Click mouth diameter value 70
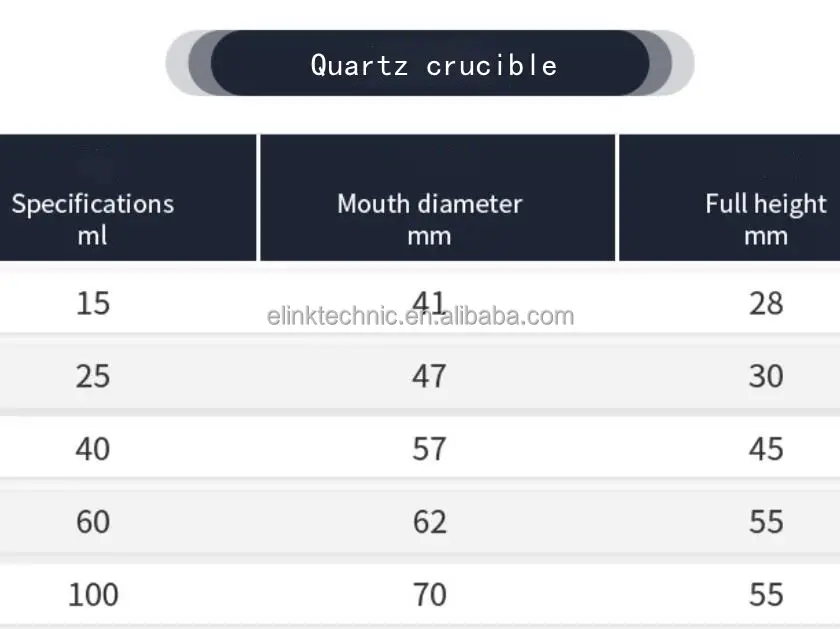 pyautogui.click(x=429, y=594)
